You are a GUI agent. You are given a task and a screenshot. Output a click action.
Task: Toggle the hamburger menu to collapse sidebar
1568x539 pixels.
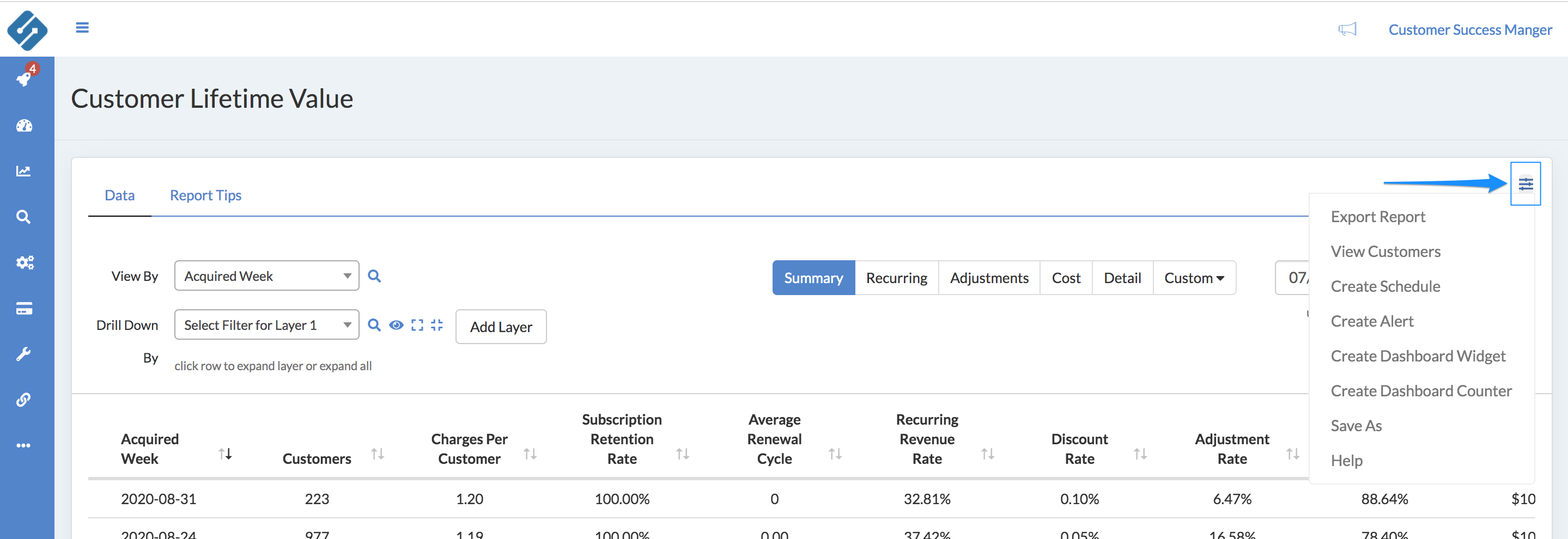click(82, 28)
